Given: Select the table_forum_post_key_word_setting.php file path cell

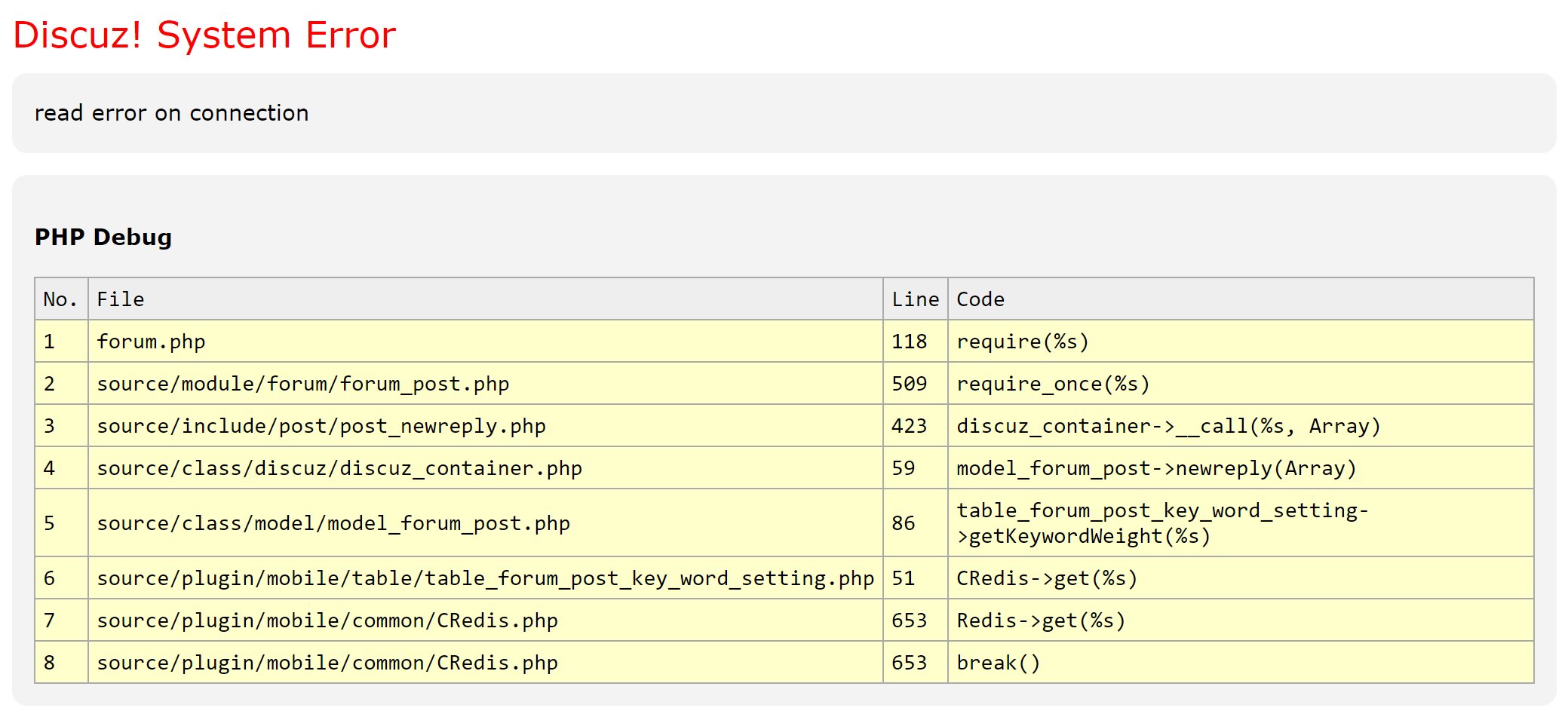Looking at the screenshot, I should [x=485, y=578].
